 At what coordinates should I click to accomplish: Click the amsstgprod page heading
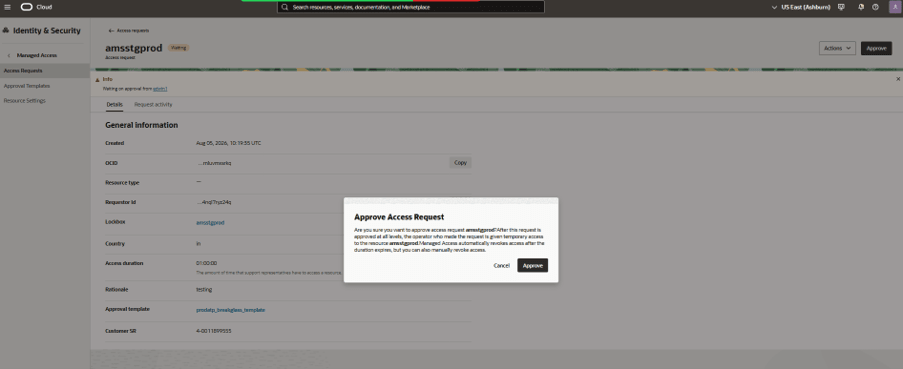(134, 48)
